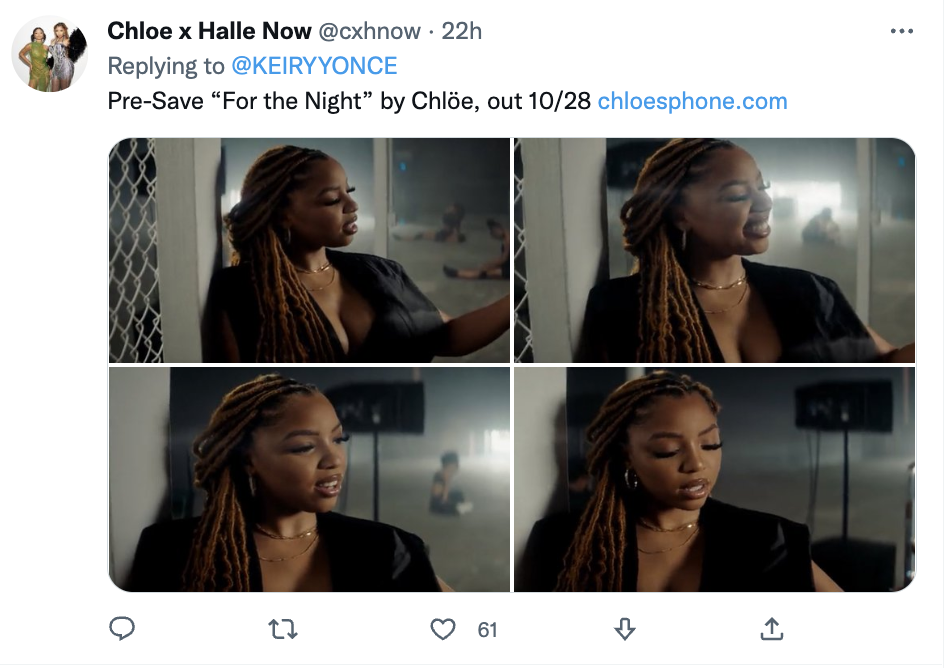Click the like count showing 61

tap(487, 629)
